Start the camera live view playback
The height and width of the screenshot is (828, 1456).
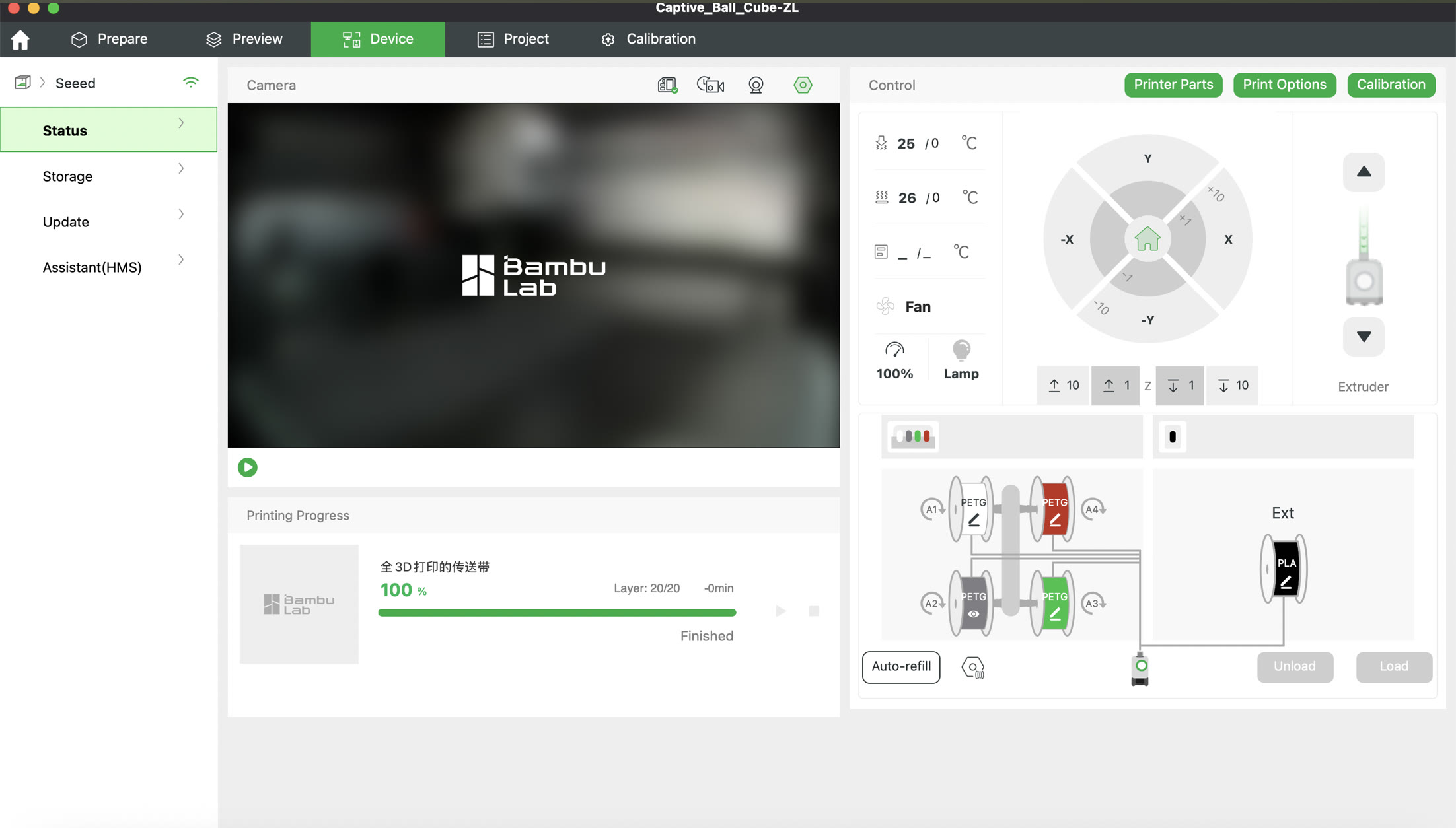[248, 467]
